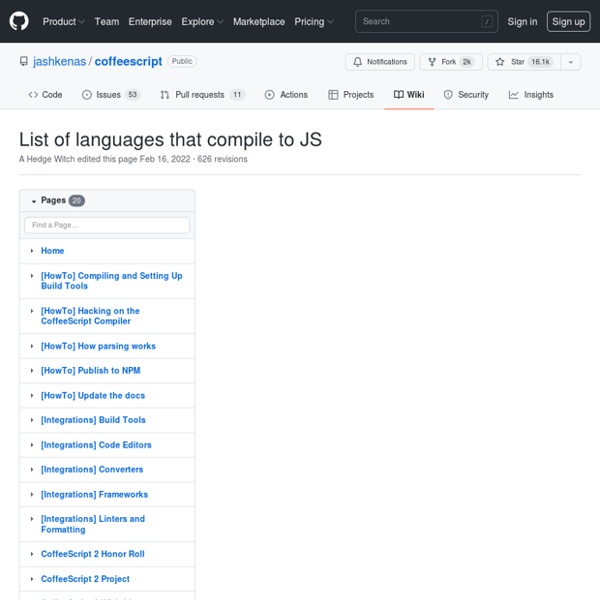Click the Wiki book icon
This screenshot has height=600, width=600.
tap(398, 95)
